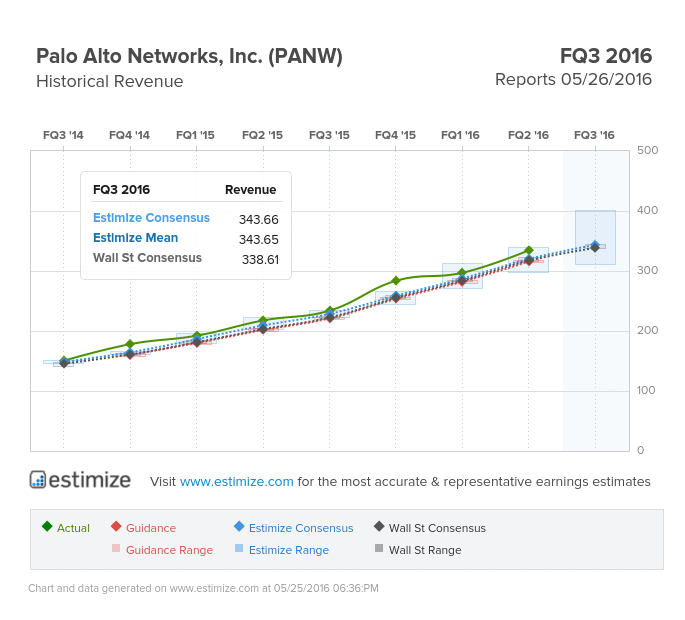Click the FQ1 '15 axis label

coord(196,135)
